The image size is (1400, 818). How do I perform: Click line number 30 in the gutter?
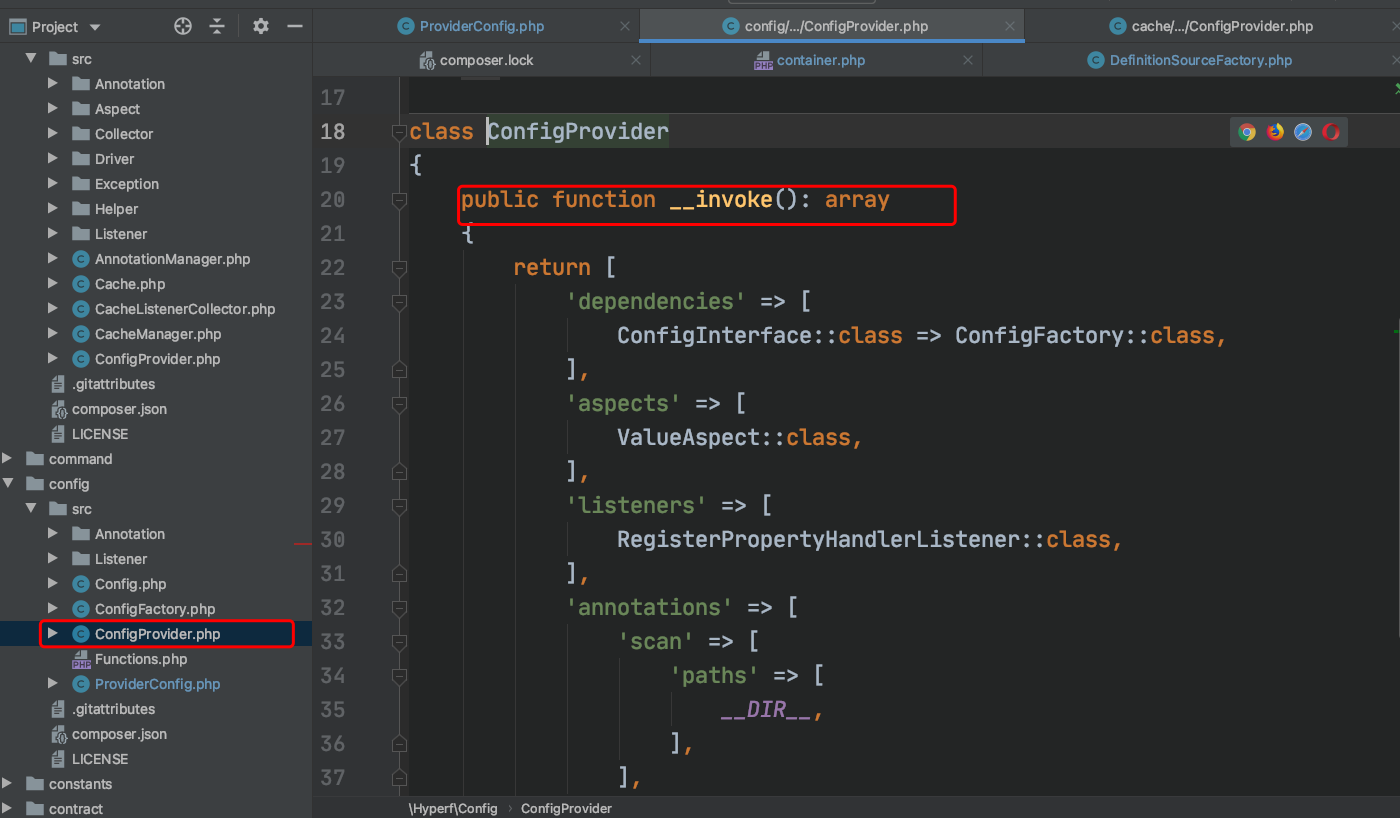[x=333, y=540]
